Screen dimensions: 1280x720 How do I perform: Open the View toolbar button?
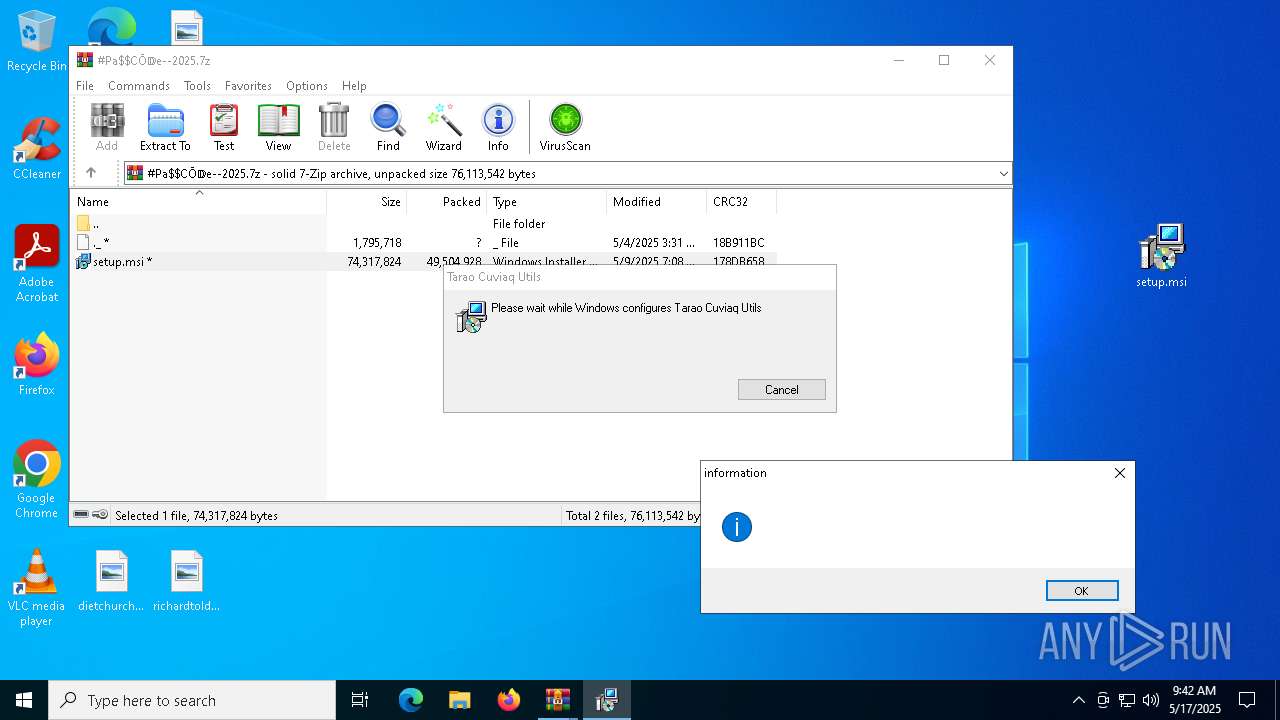[x=278, y=127]
